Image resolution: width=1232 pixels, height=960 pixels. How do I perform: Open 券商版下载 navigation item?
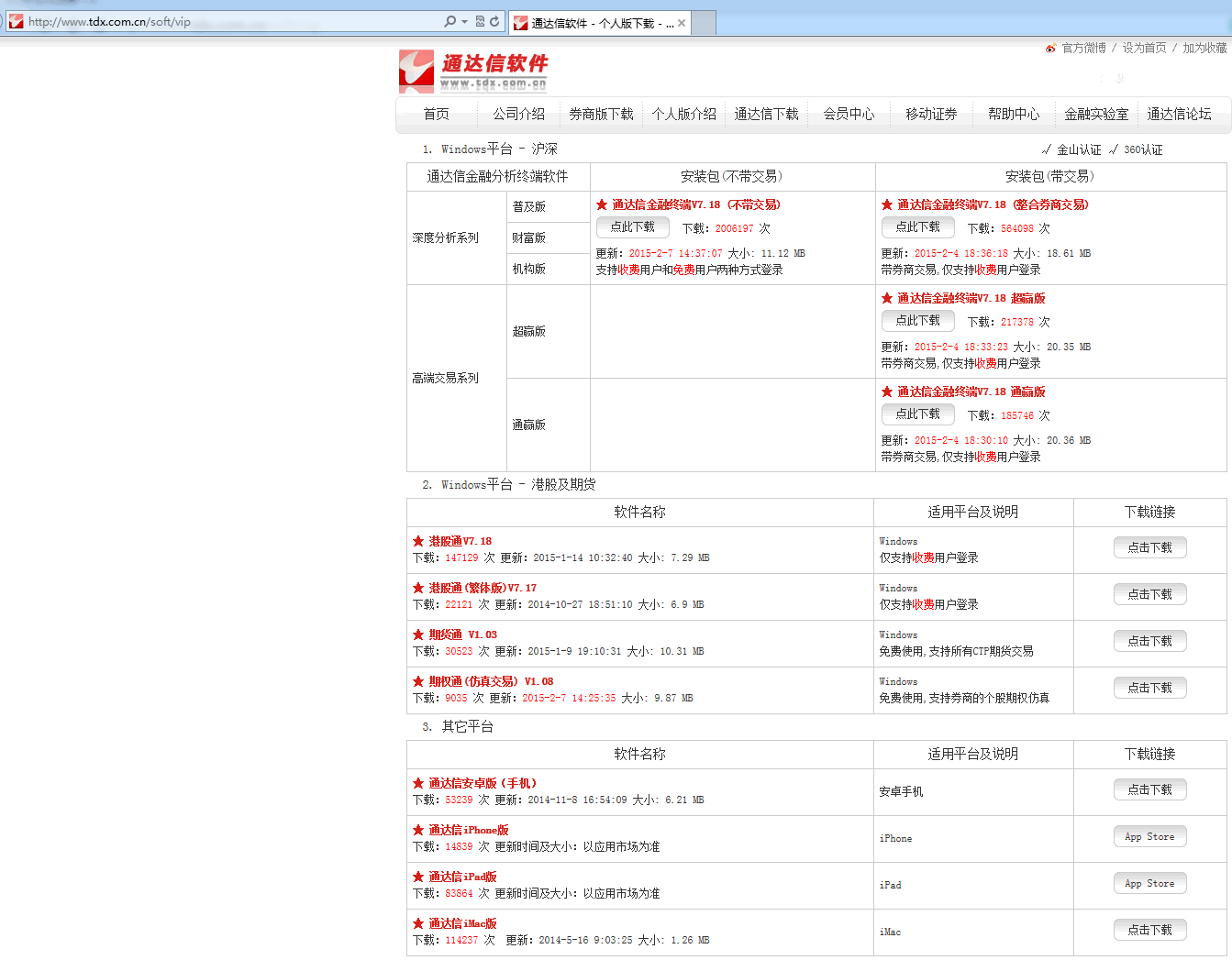602,114
